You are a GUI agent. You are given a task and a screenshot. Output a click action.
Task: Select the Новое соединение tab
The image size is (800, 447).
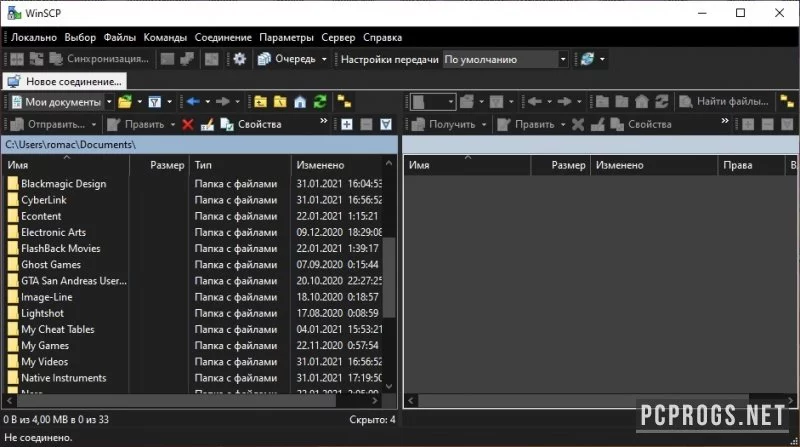pos(65,81)
